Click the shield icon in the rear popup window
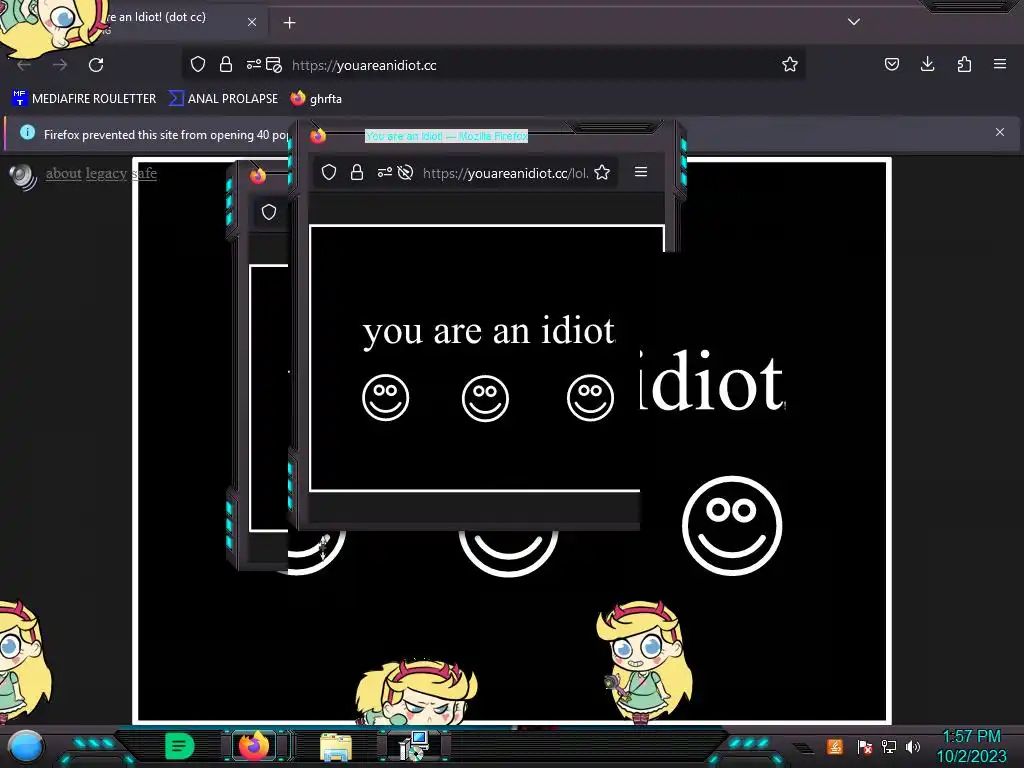Viewport: 1024px width, 768px height. 269,212
